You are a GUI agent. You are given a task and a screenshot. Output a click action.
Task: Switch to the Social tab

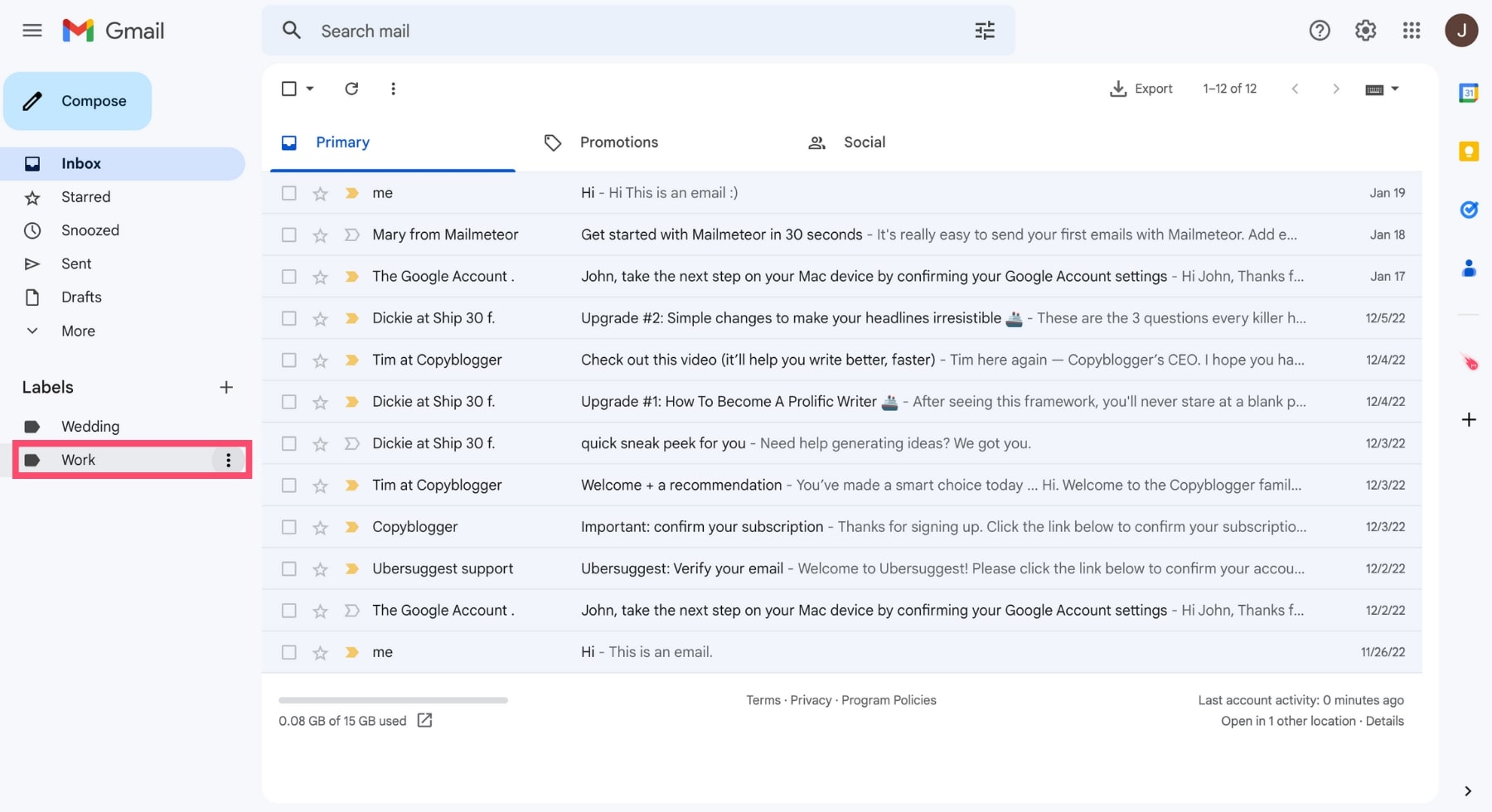click(865, 143)
